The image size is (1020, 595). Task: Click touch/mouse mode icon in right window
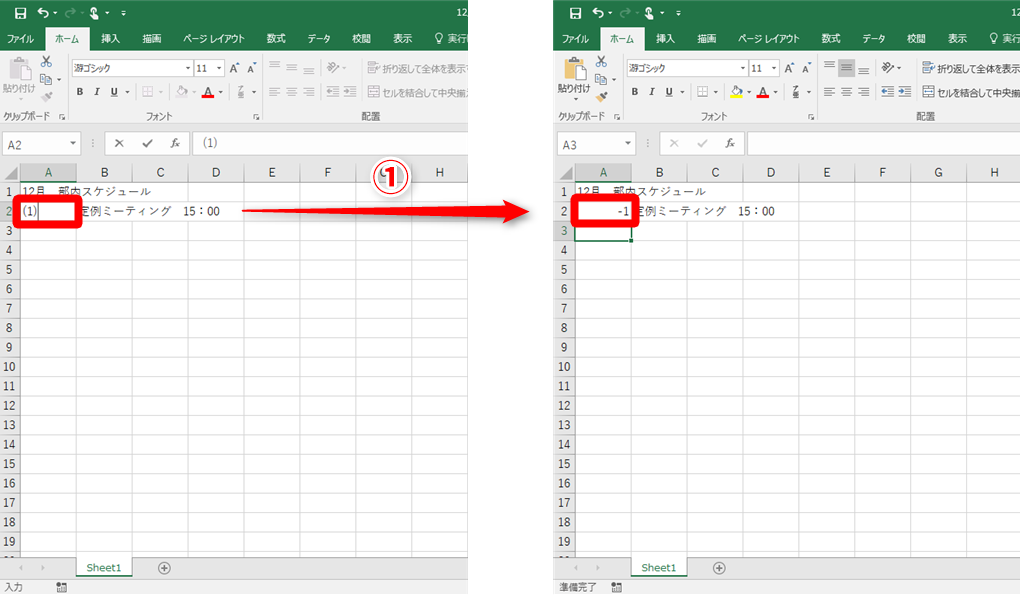649,13
